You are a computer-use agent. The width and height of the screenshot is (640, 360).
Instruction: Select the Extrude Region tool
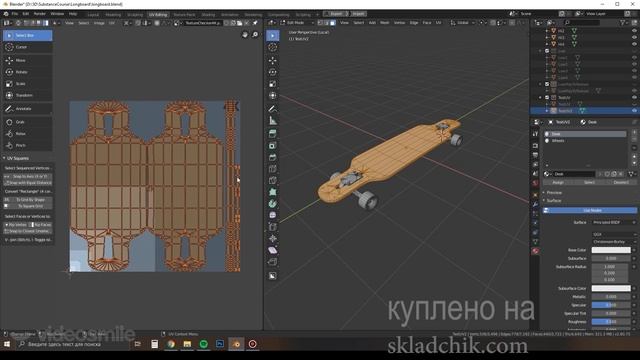pyautogui.click(x=273, y=134)
